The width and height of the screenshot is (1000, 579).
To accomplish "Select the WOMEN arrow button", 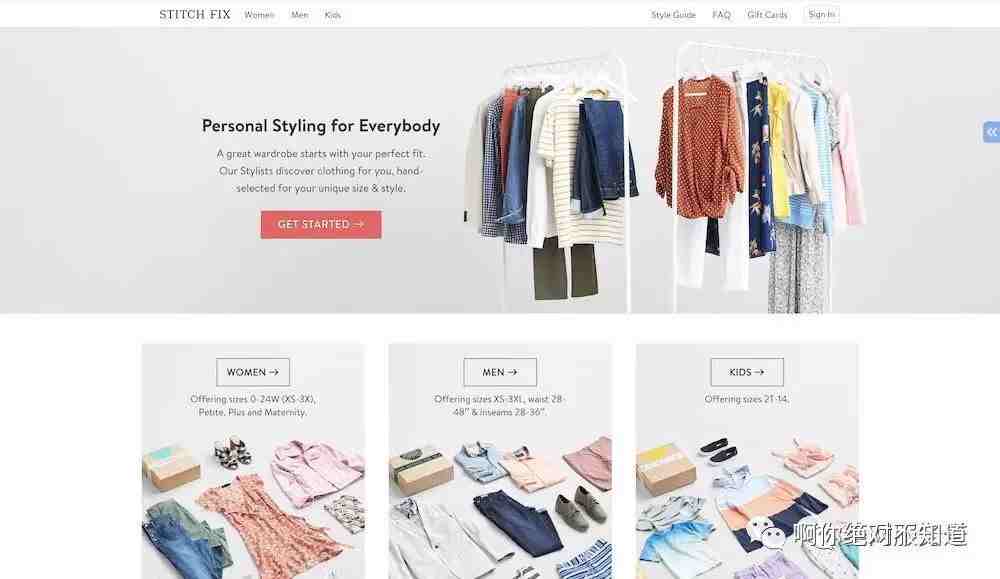I will 253,372.
